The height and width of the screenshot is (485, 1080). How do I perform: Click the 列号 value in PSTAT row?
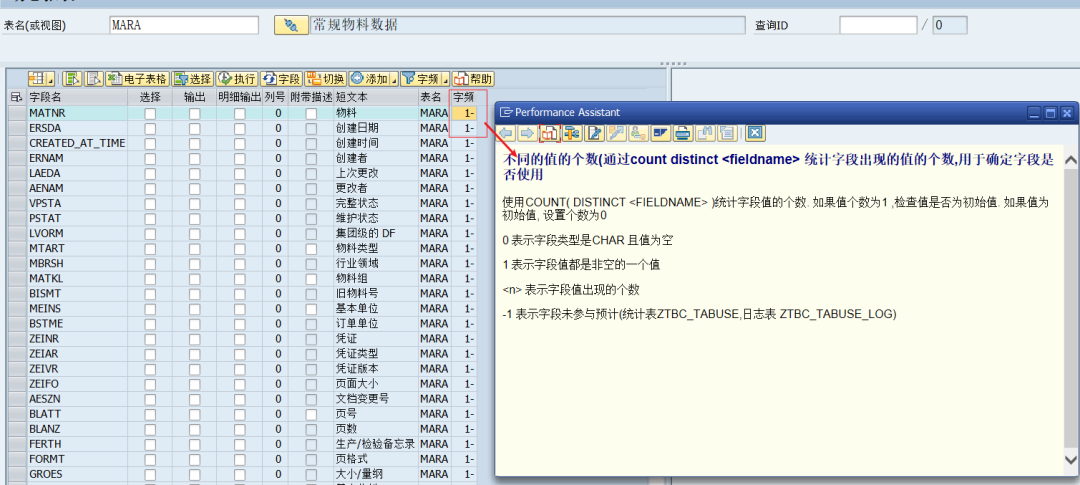[276, 218]
